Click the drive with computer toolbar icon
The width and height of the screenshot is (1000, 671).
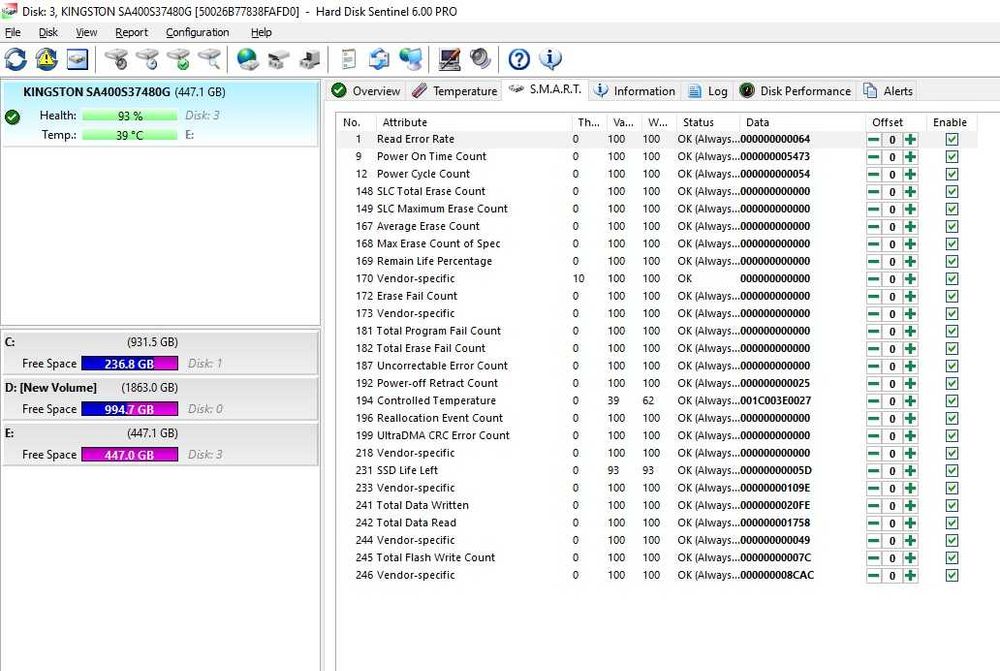pyautogui.click(x=309, y=59)
